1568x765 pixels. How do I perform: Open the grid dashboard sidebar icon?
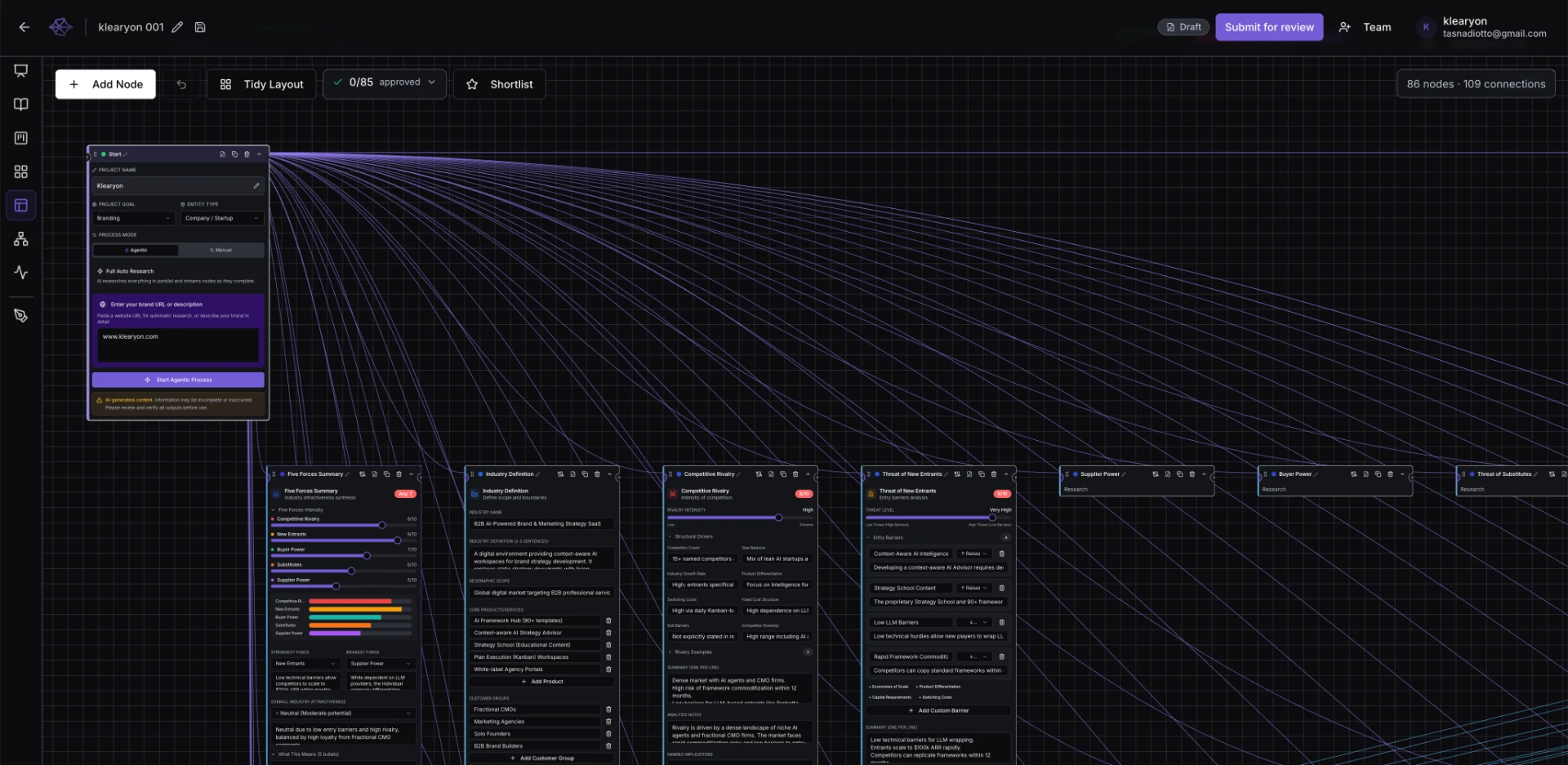click(x=21, y=171)
